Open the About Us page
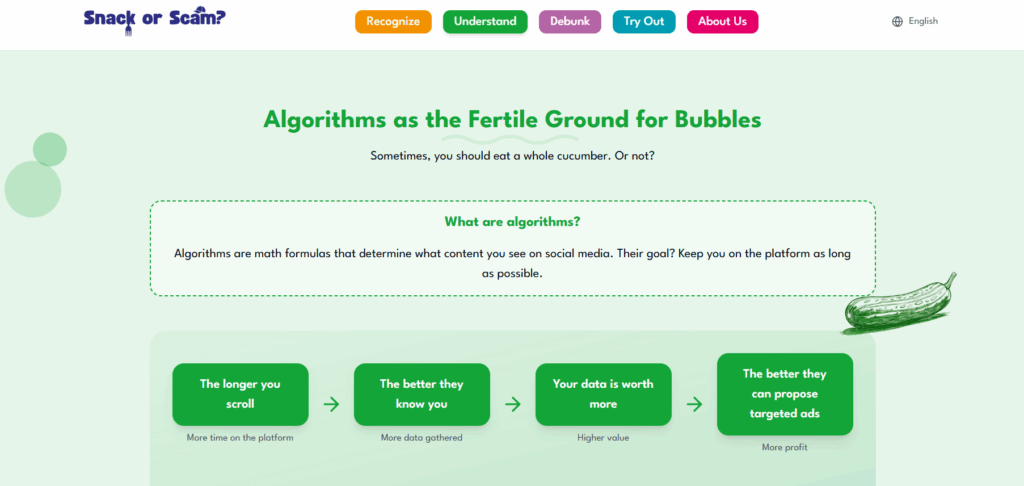Image resolution: width=1024 pixels, height=486 pixels. 722,22
